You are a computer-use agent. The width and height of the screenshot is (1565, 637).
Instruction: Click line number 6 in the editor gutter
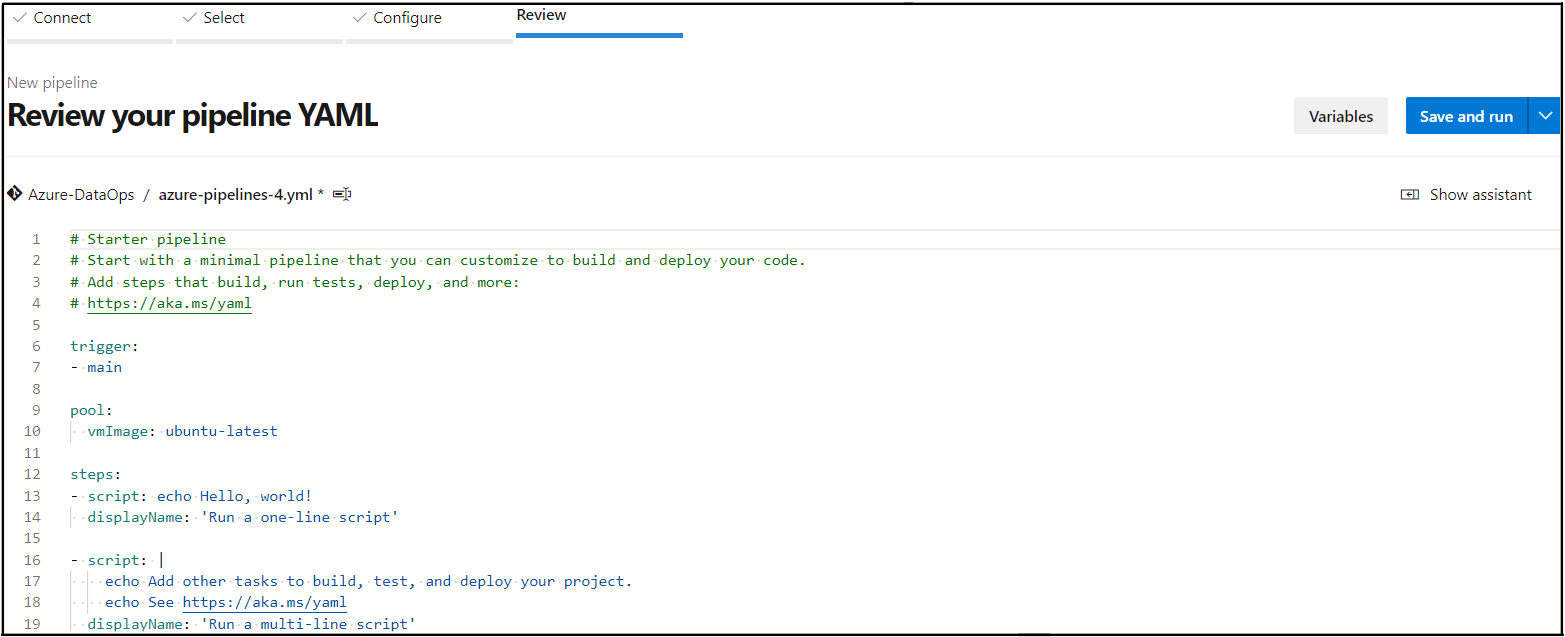pos(36,346)
